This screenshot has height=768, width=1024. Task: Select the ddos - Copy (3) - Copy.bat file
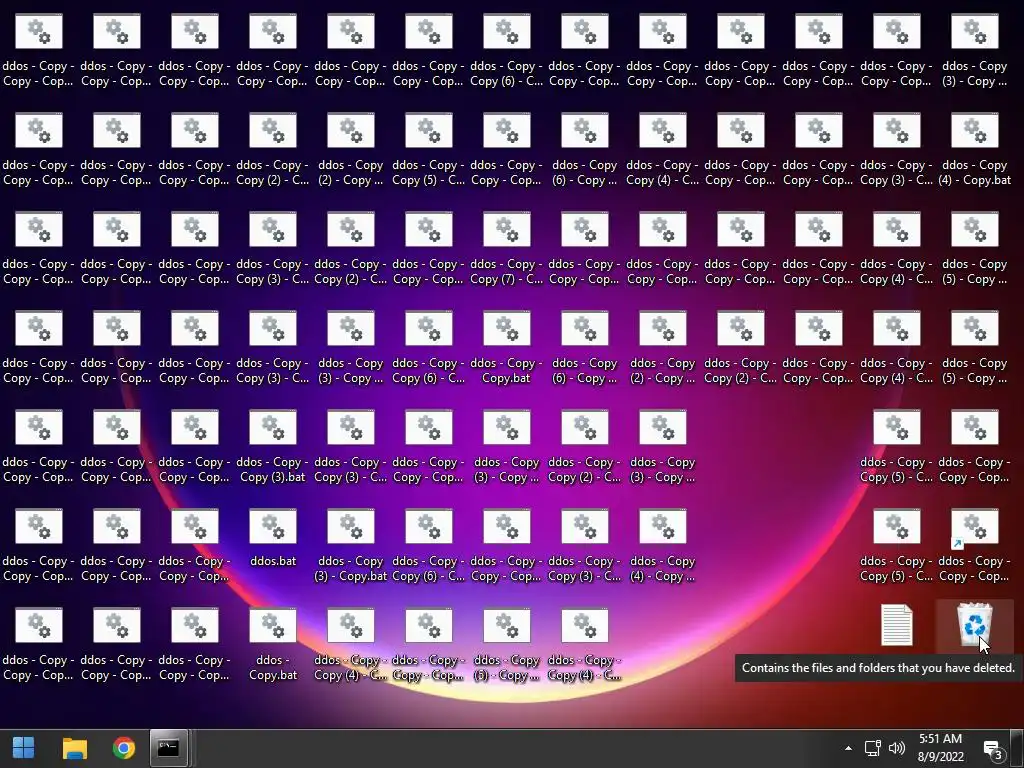point(351,545)
